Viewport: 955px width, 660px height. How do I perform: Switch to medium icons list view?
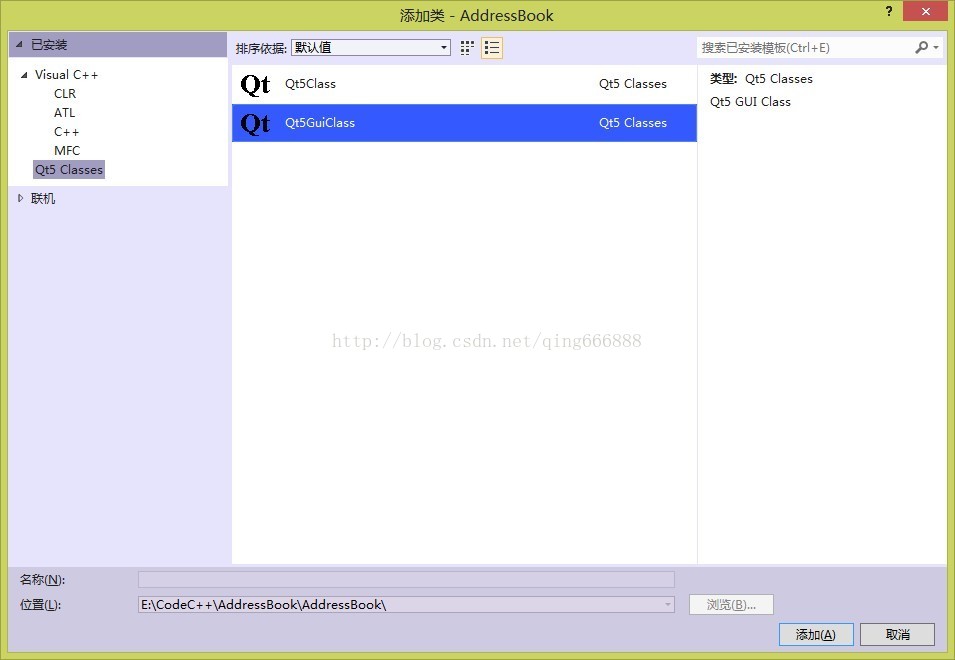tap(492, 48)
